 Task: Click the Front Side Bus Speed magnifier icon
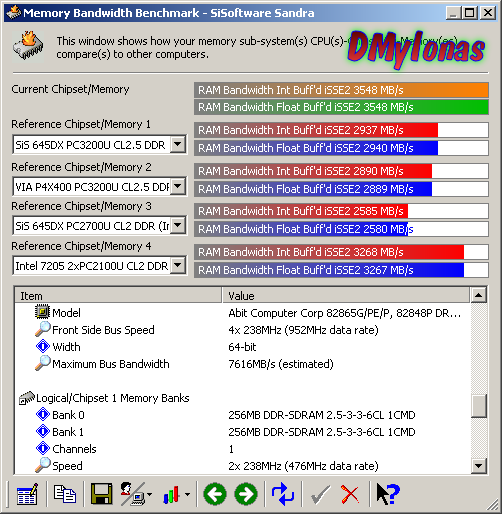(x=43, y=329)
